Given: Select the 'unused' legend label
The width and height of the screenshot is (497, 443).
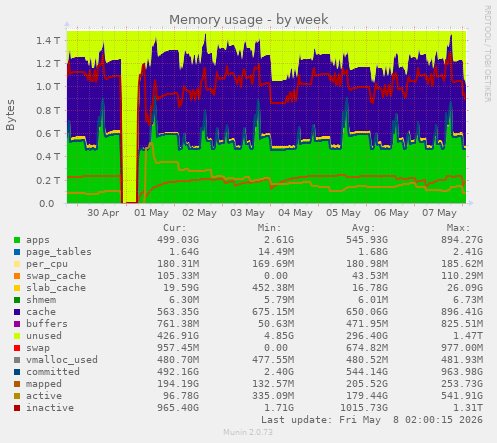Looking at the screenshot, I should (x=44, y=336).
